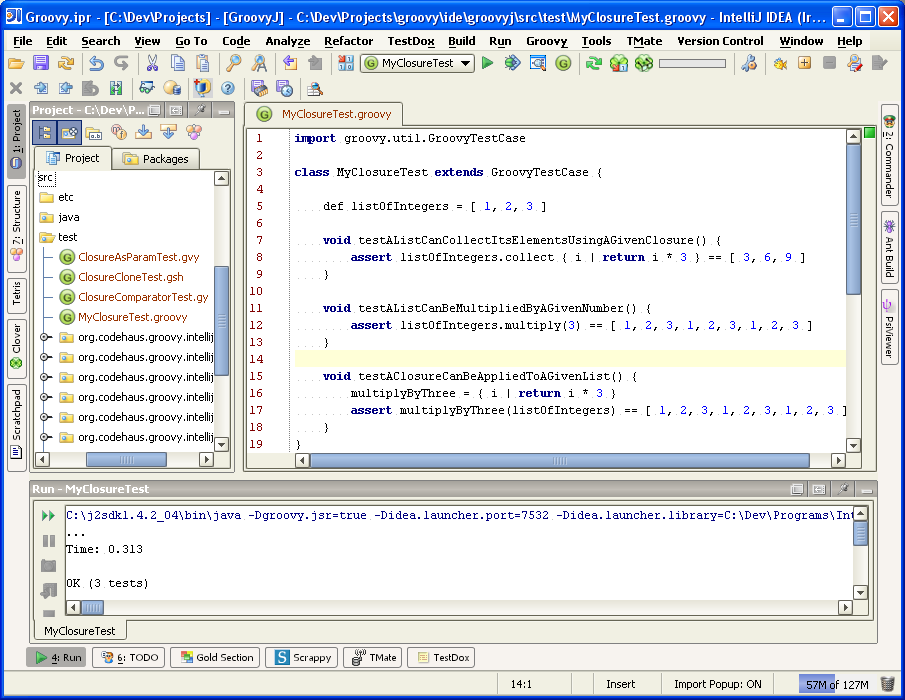Select the java folder in project tree

pyautogui.click(x=59, y=217)
